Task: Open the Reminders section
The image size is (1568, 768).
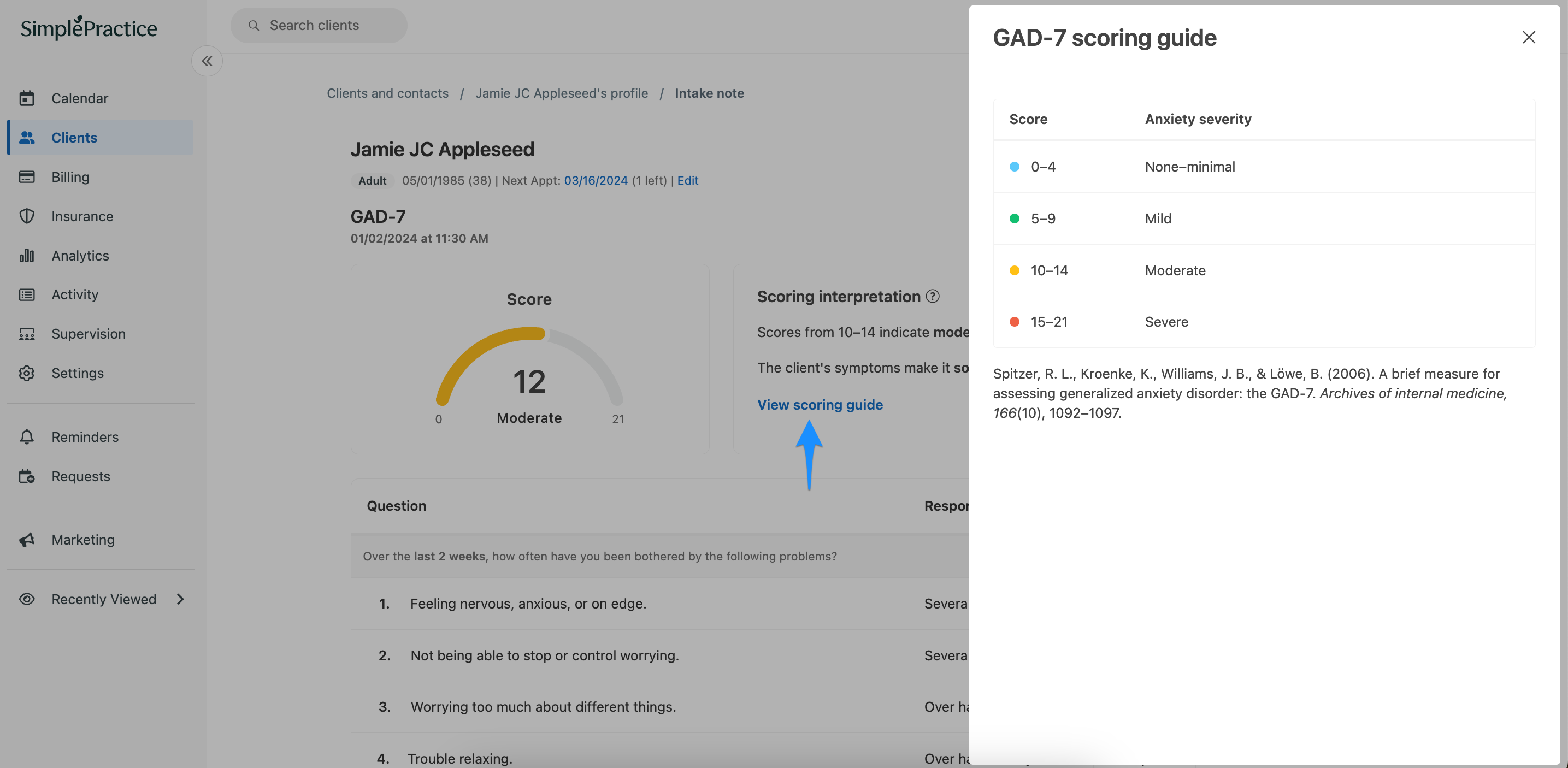Action: 101,437
